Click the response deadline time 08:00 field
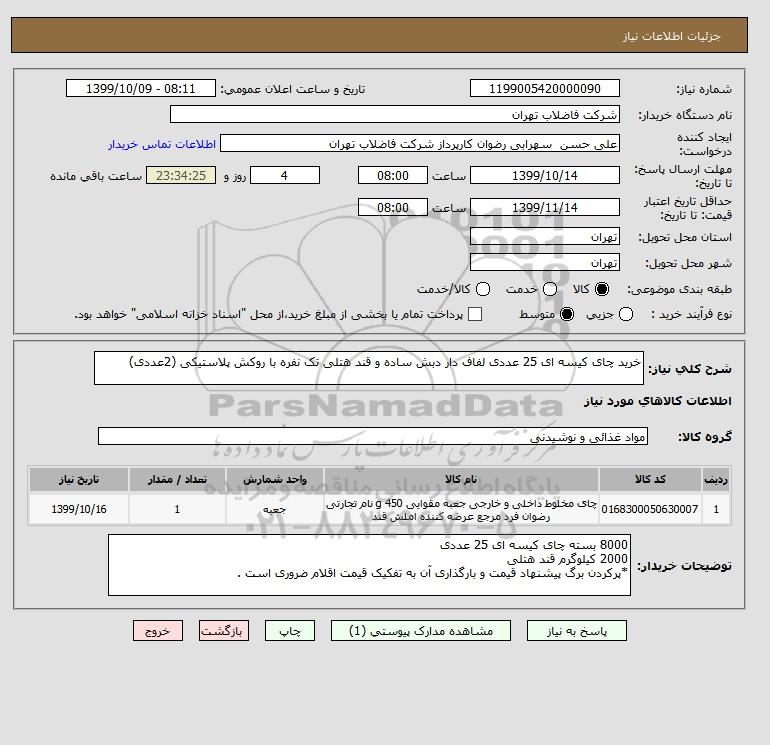This screenshot has width=770, height=745. [x=393, y=175]
